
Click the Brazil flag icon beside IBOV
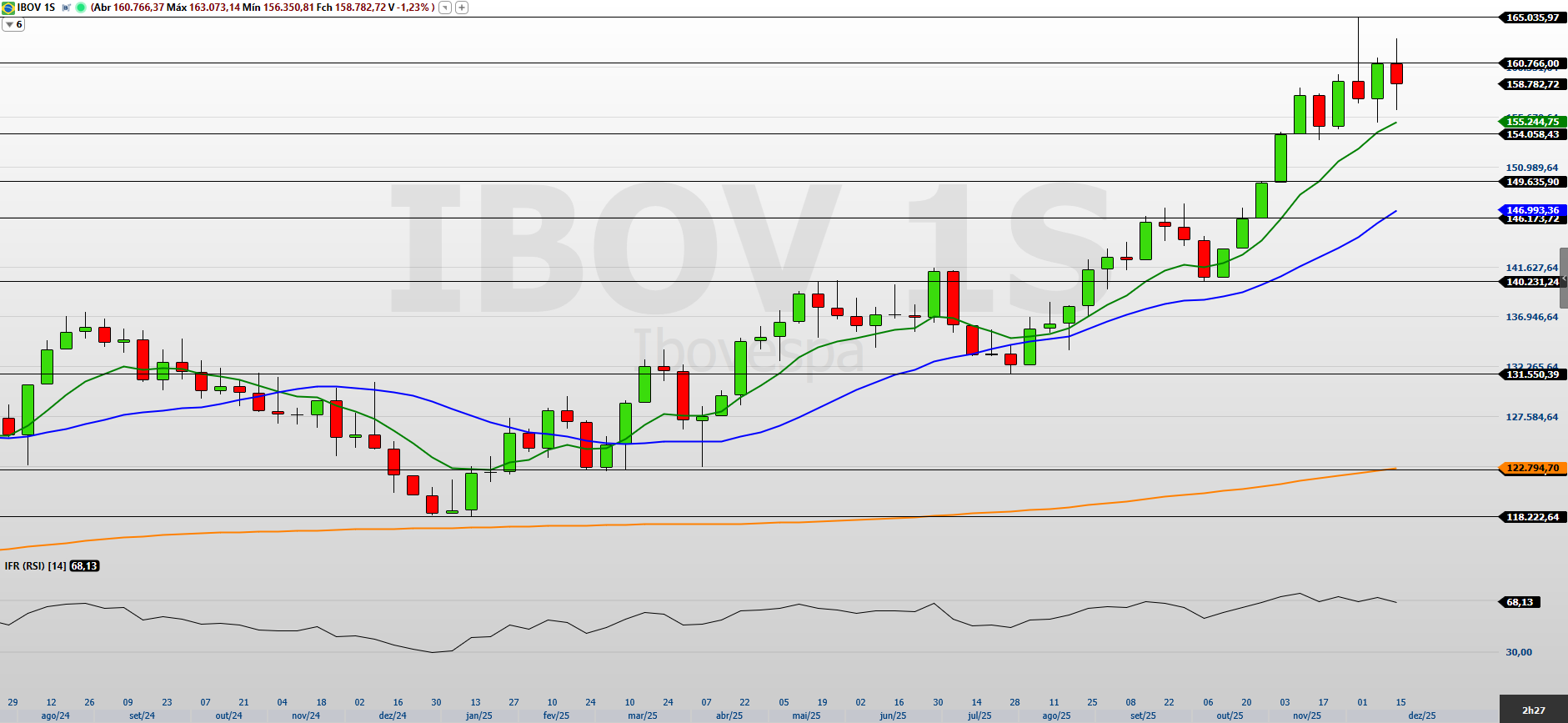point(8,8)
